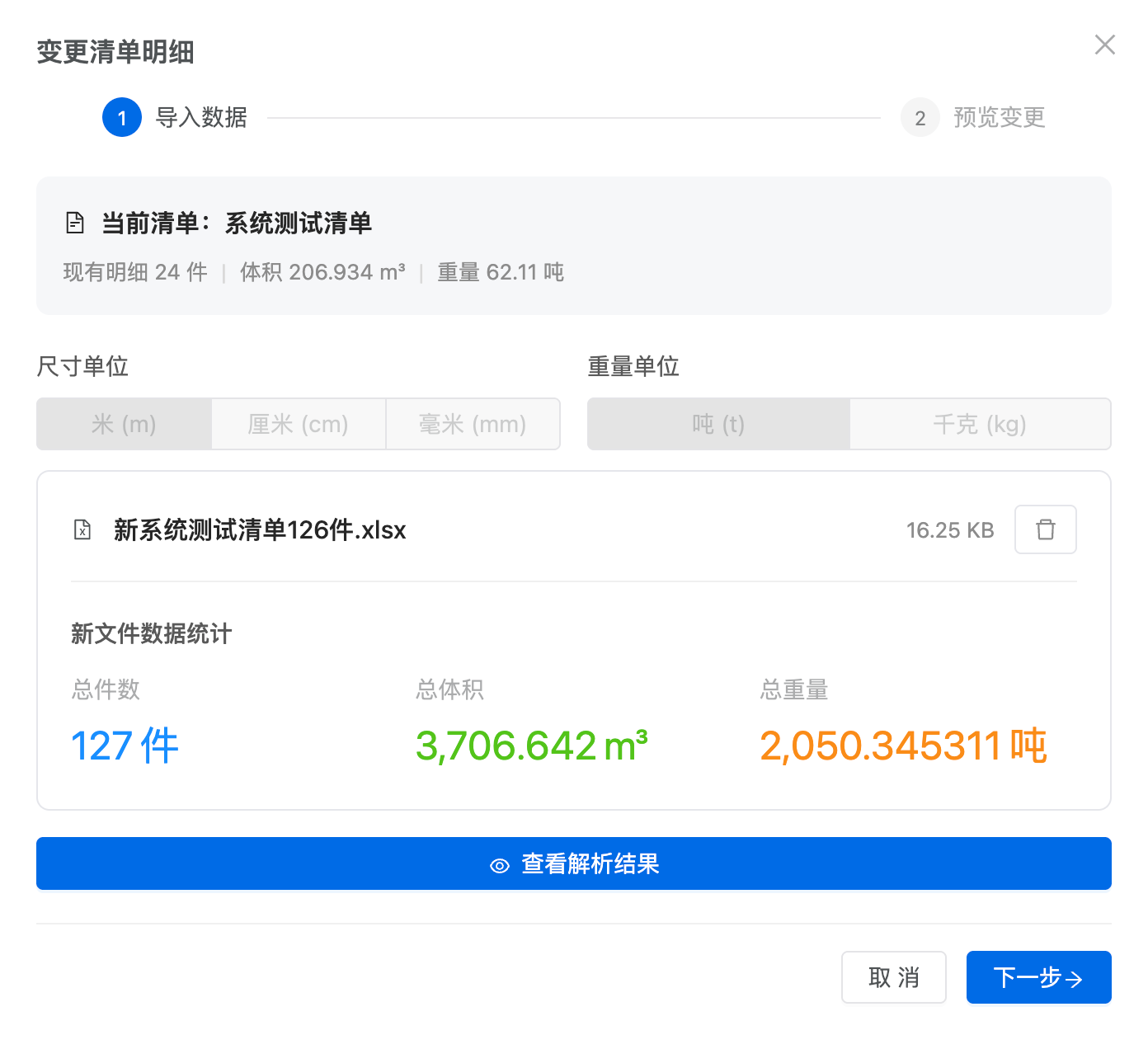This screenshot has height=1049, width=1148.
Task: Click the total count value 127 件
Action: 124,746
